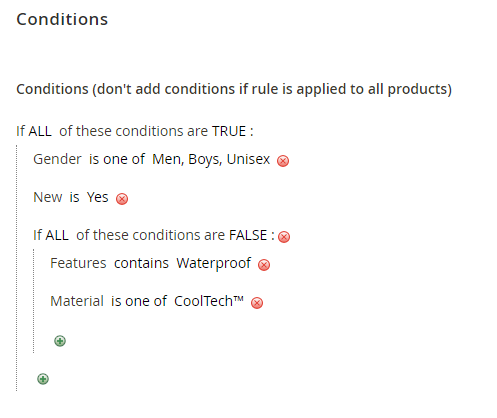Change the FALSE value selector
This screenshot has width=497, height=418.
[x=248, y=235]
